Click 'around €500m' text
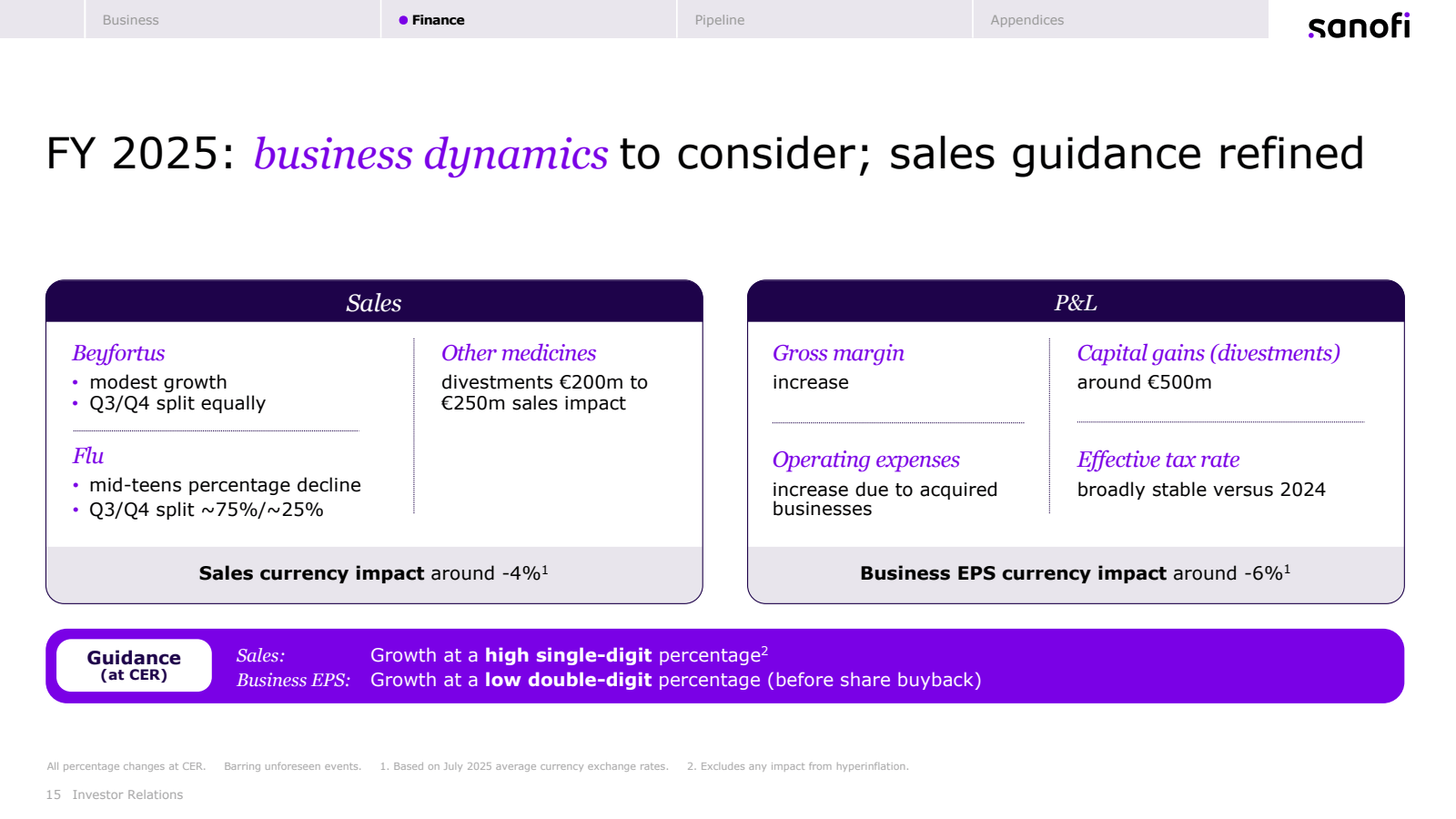The image size is (1456, 819). [x=1144, y=382]
